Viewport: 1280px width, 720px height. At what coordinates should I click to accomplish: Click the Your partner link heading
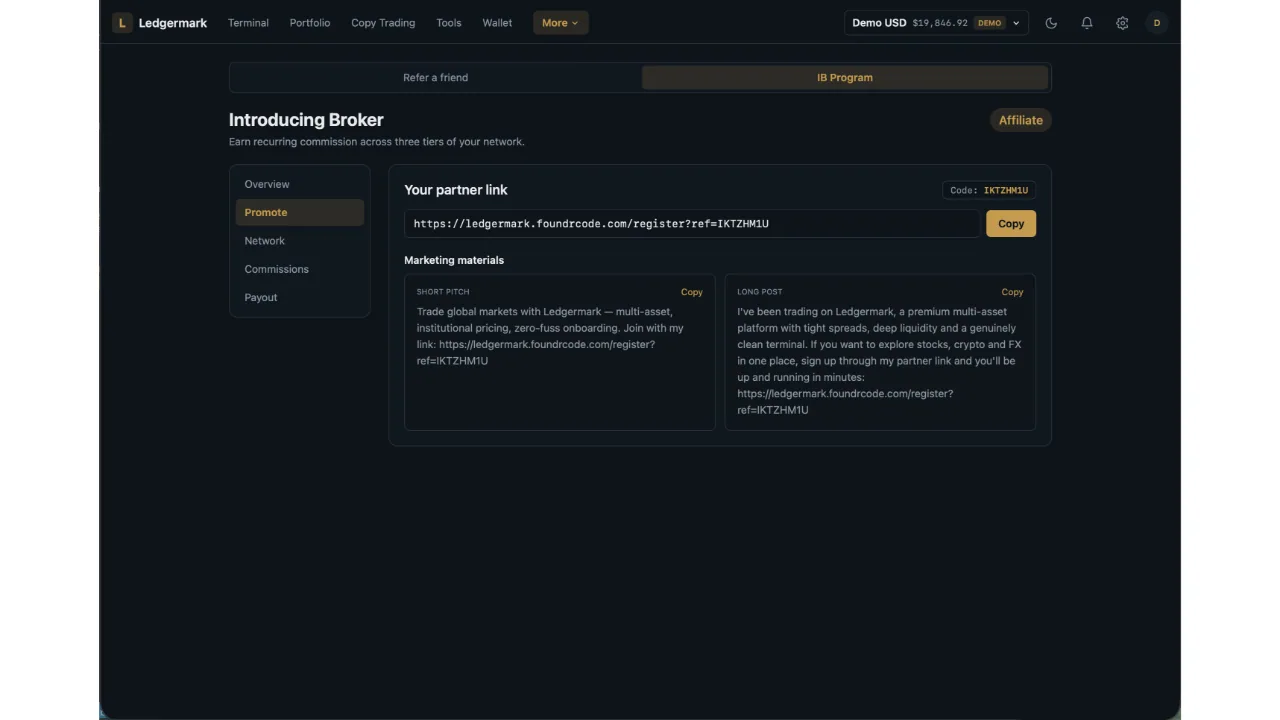click(x=456, y=190)
